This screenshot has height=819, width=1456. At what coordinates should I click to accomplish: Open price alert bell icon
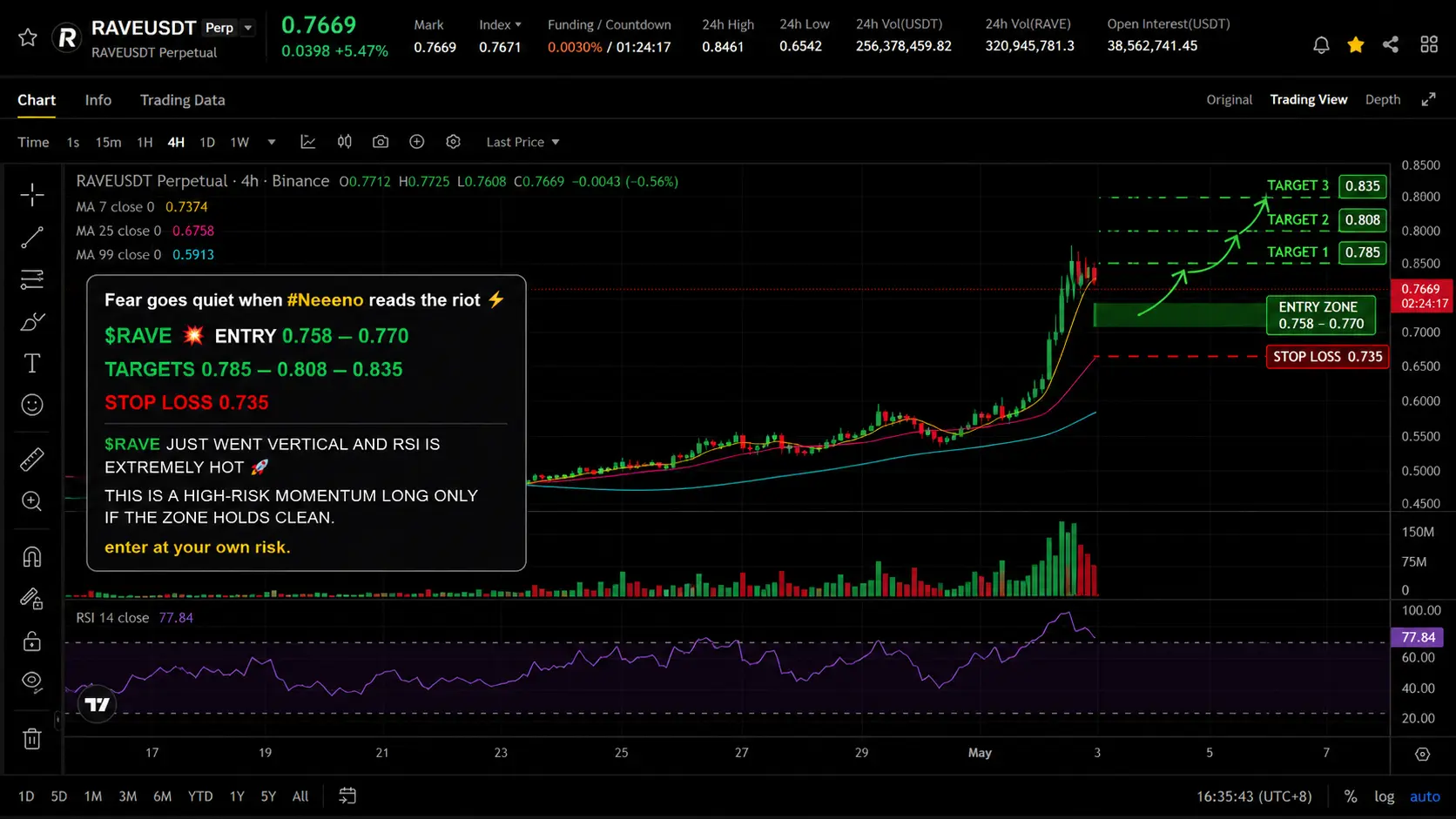pos(1321,44)
